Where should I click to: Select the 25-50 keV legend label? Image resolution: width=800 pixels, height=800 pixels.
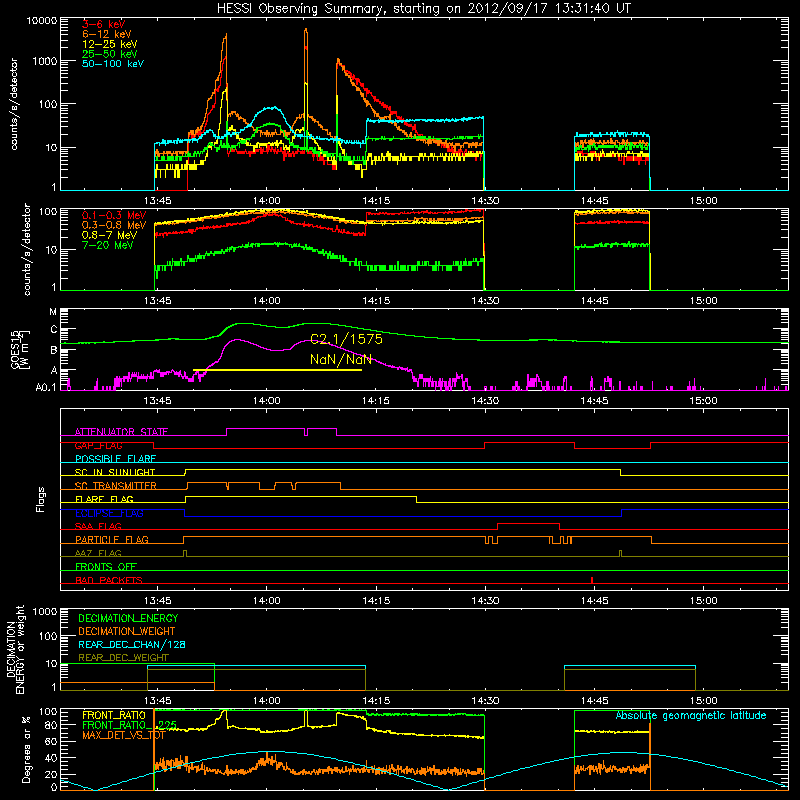(110, 54)
